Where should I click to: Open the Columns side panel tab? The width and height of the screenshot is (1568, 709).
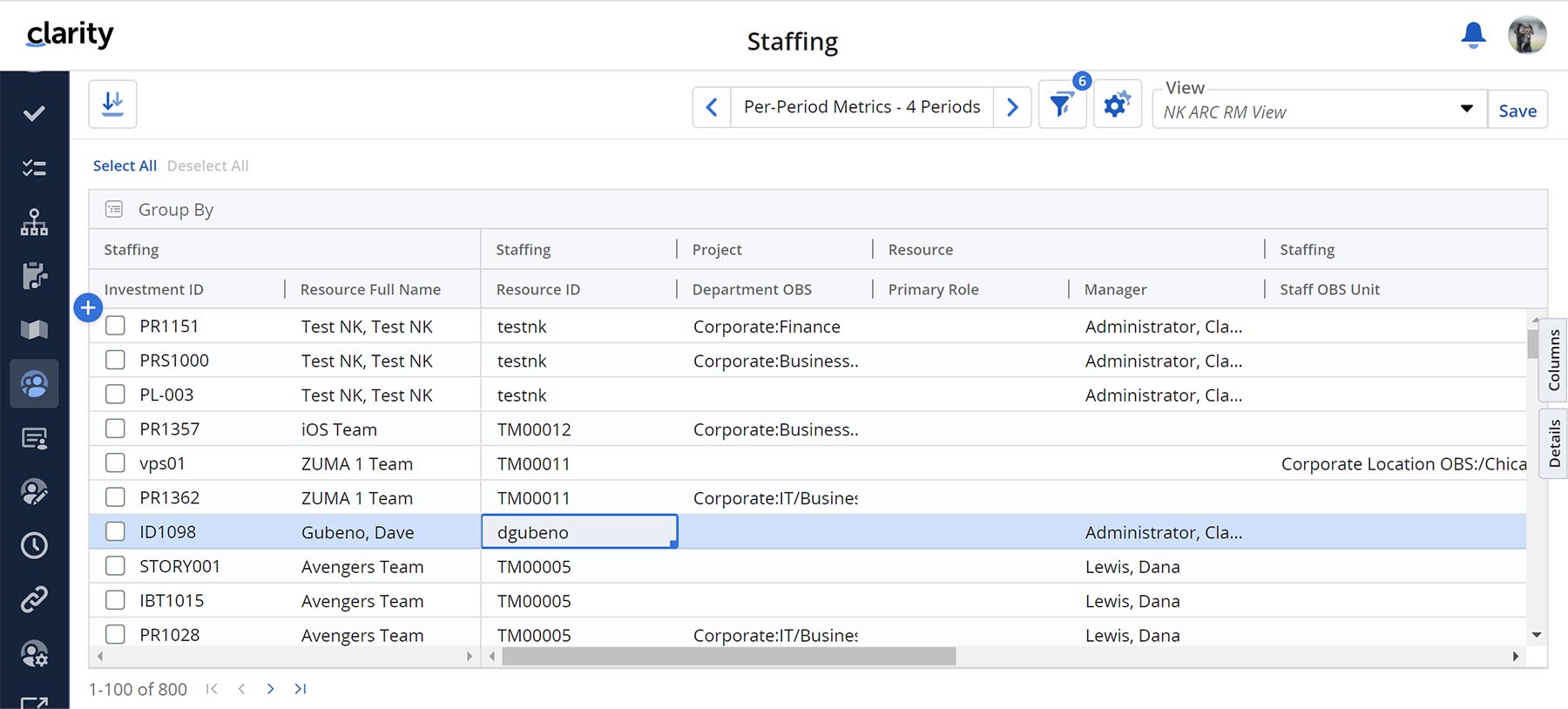coord(1554,361)
